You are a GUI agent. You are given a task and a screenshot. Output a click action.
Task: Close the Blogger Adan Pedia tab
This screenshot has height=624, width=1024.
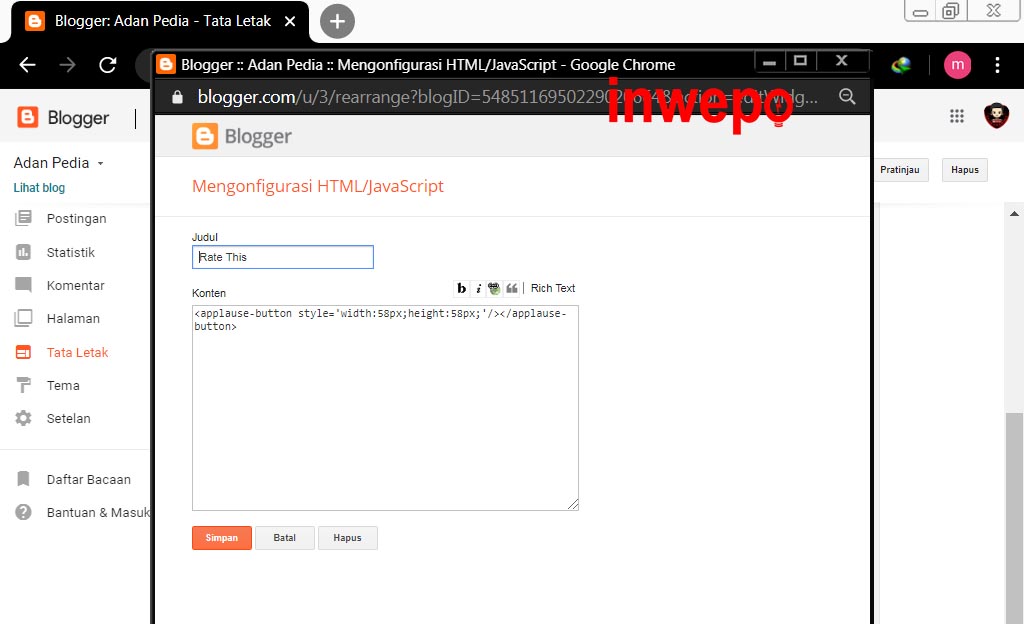(290, 22)
